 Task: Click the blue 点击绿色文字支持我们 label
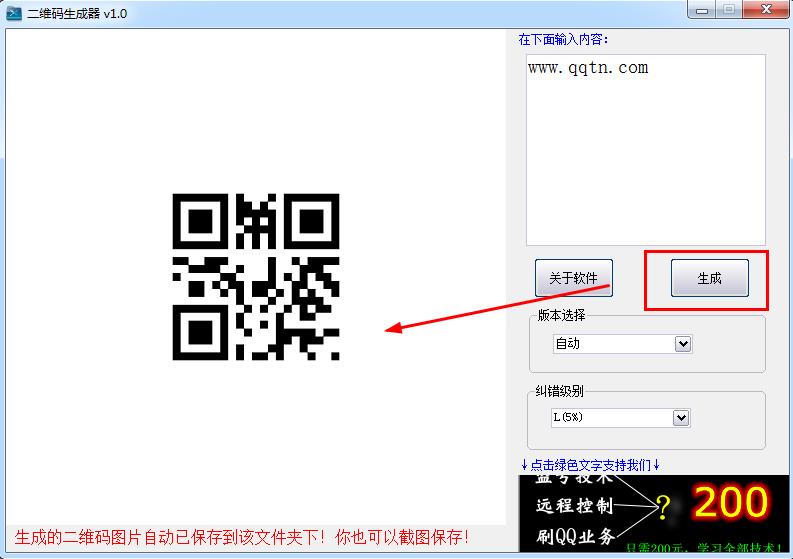coord(590,465)
